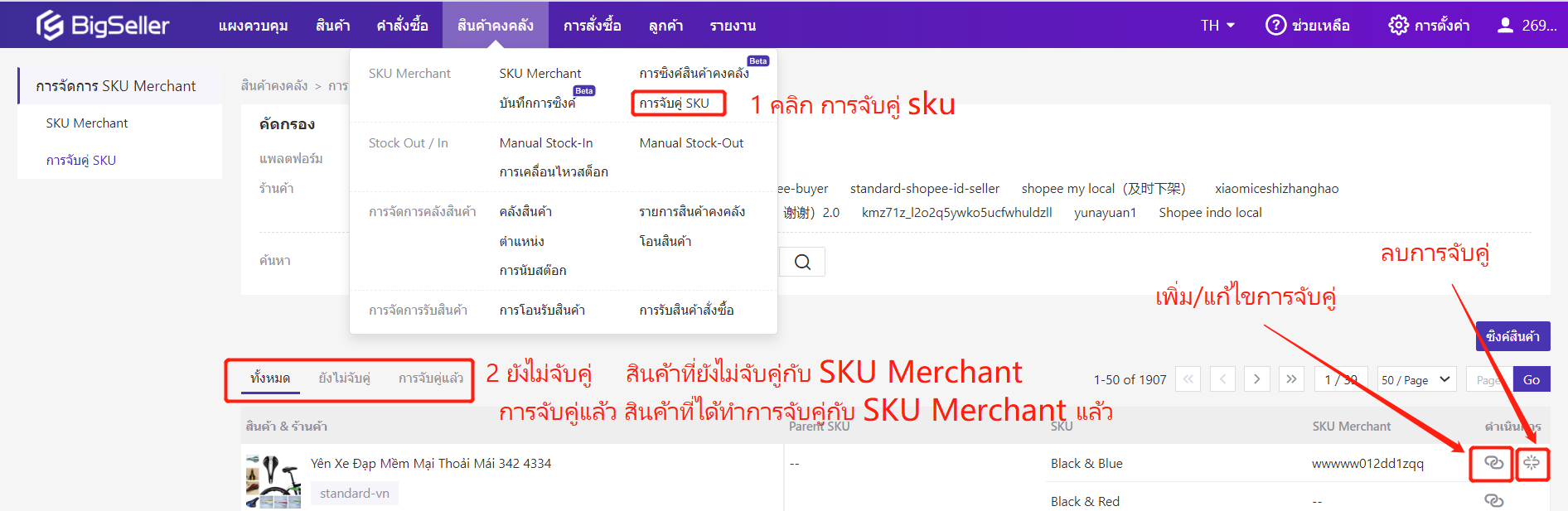Click the BigSeller logo

103,25
